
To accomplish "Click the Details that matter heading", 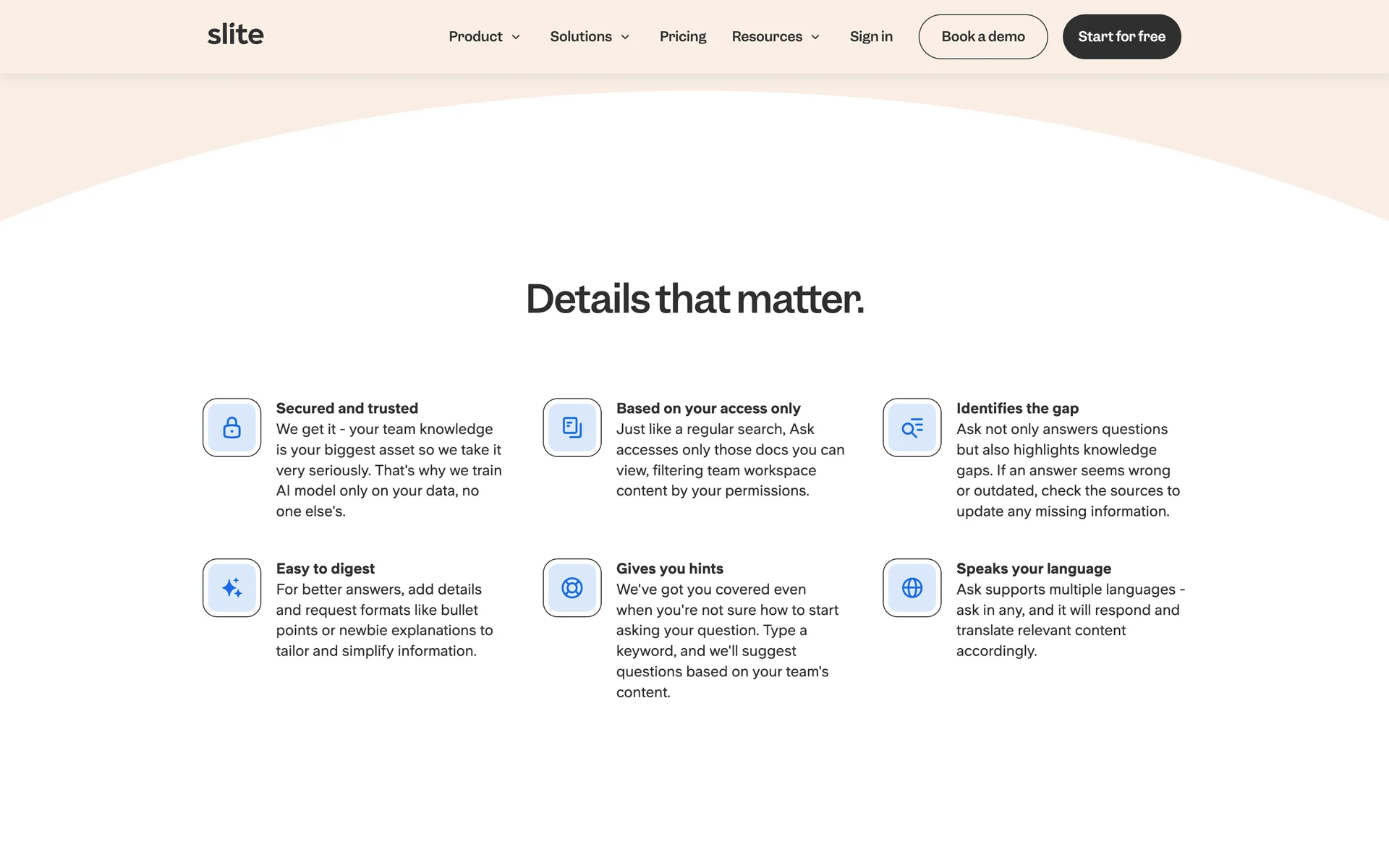I will [x=694, y=299].
